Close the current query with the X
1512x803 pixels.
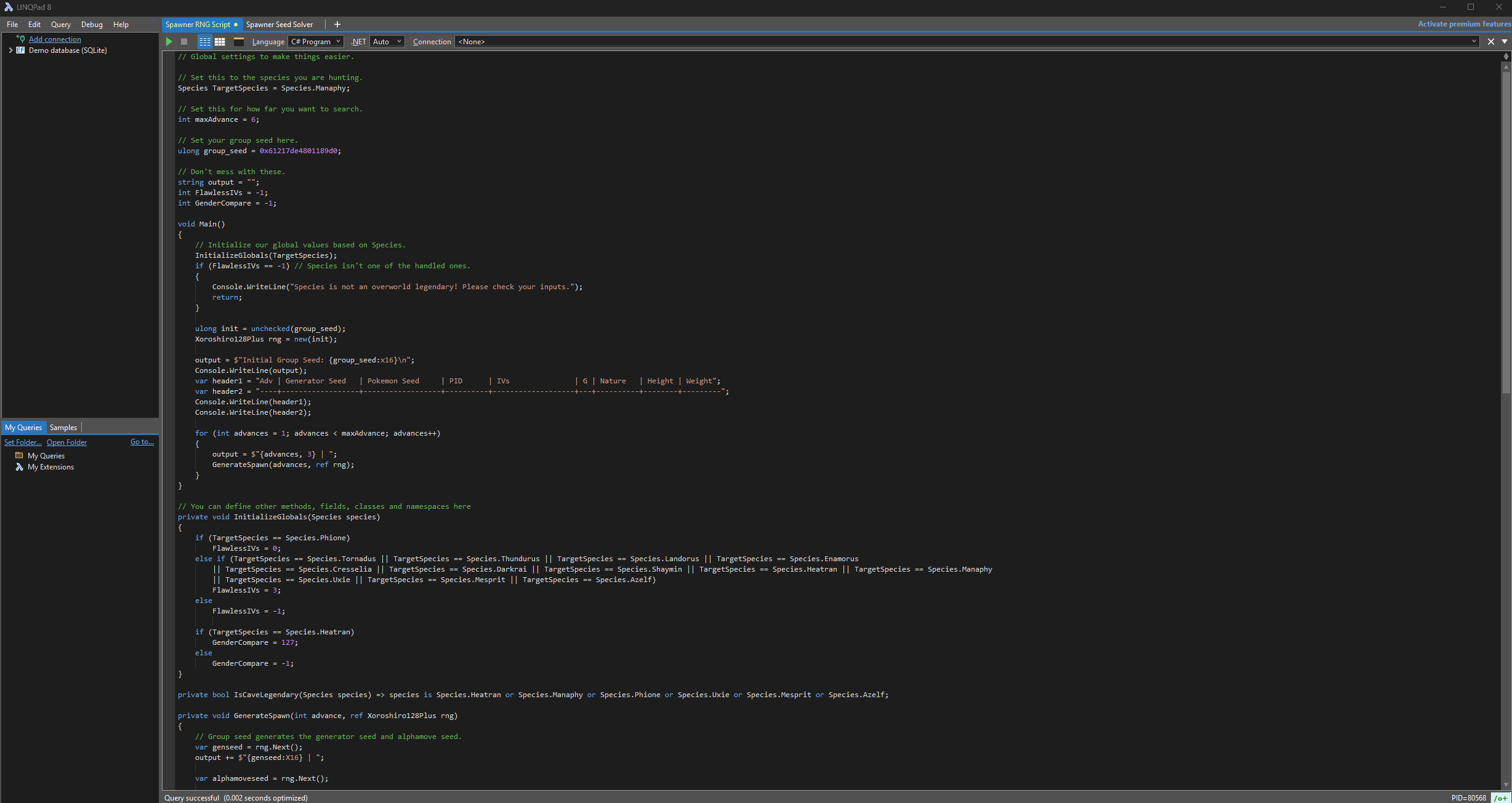point(1491,42)
